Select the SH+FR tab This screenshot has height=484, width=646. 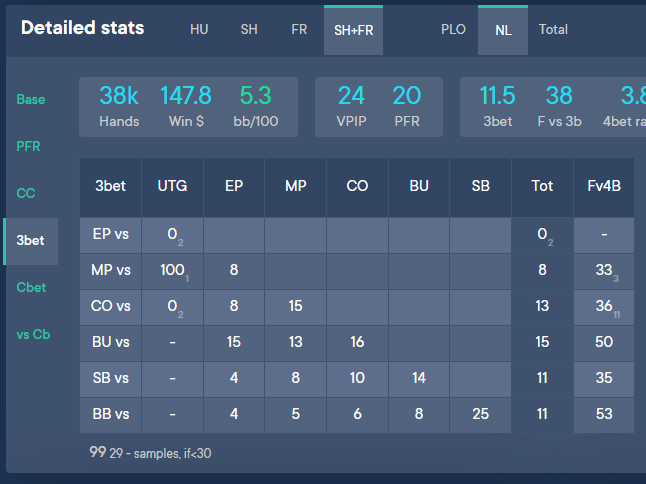click(x=353, y=30)
